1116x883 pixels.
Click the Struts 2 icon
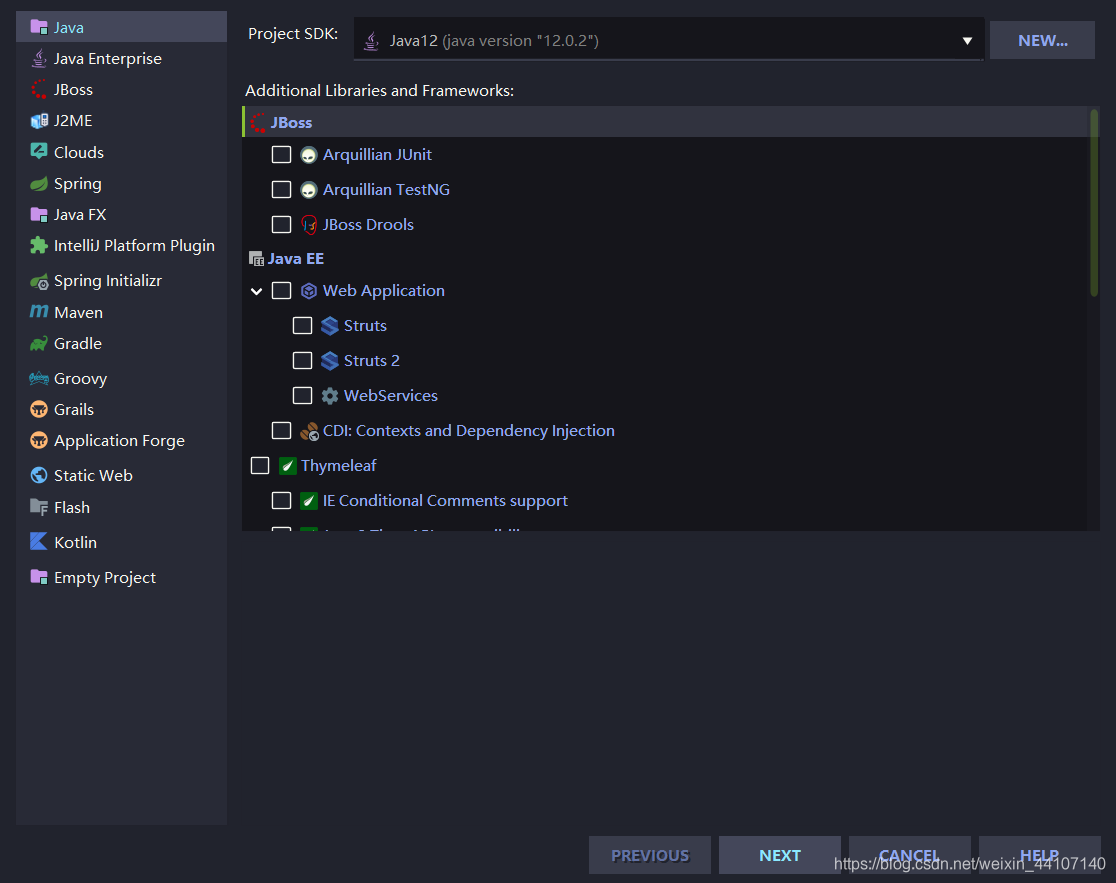tap(330, 361)
